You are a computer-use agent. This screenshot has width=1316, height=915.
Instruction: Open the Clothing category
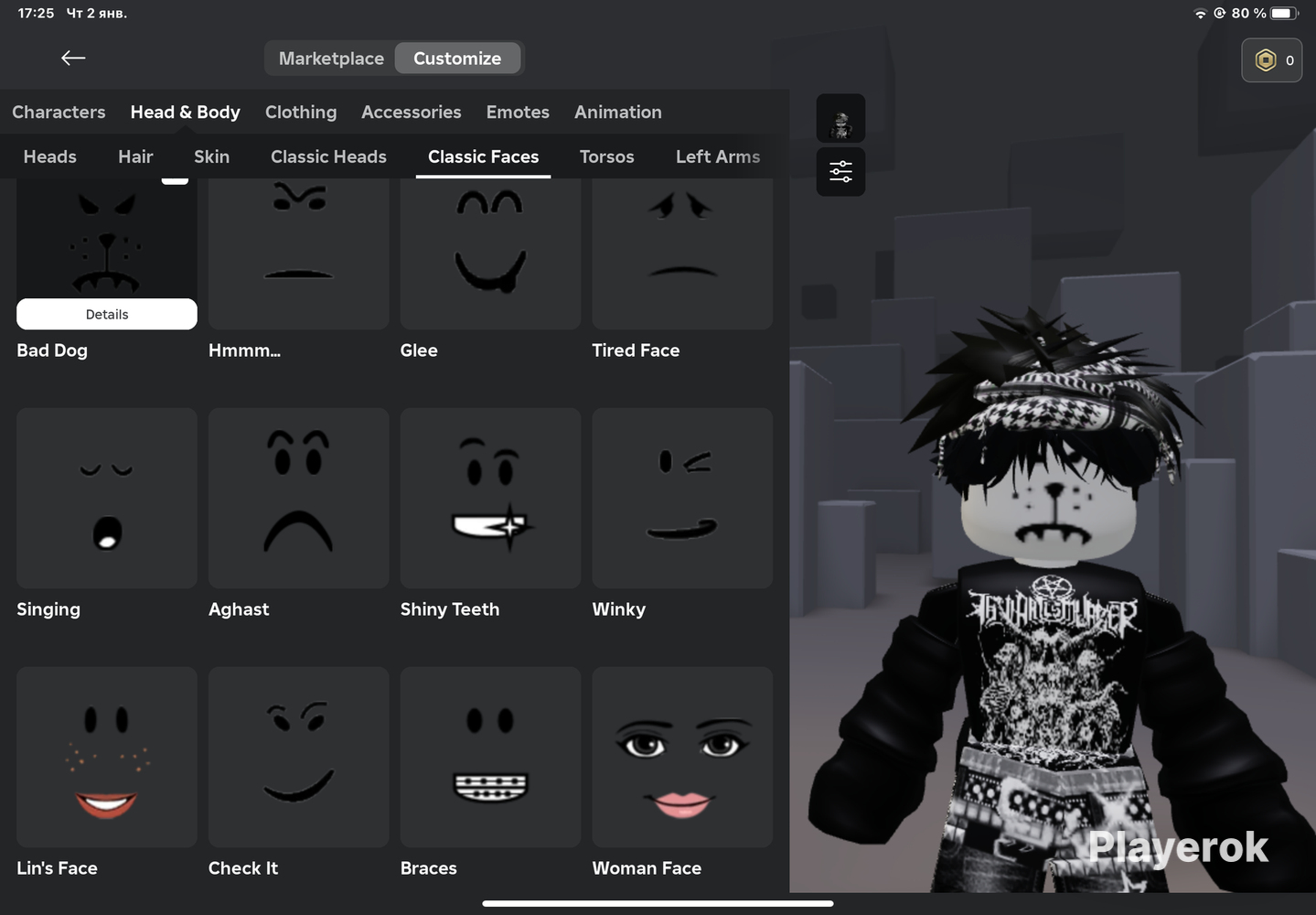click(x=301, y=112)
